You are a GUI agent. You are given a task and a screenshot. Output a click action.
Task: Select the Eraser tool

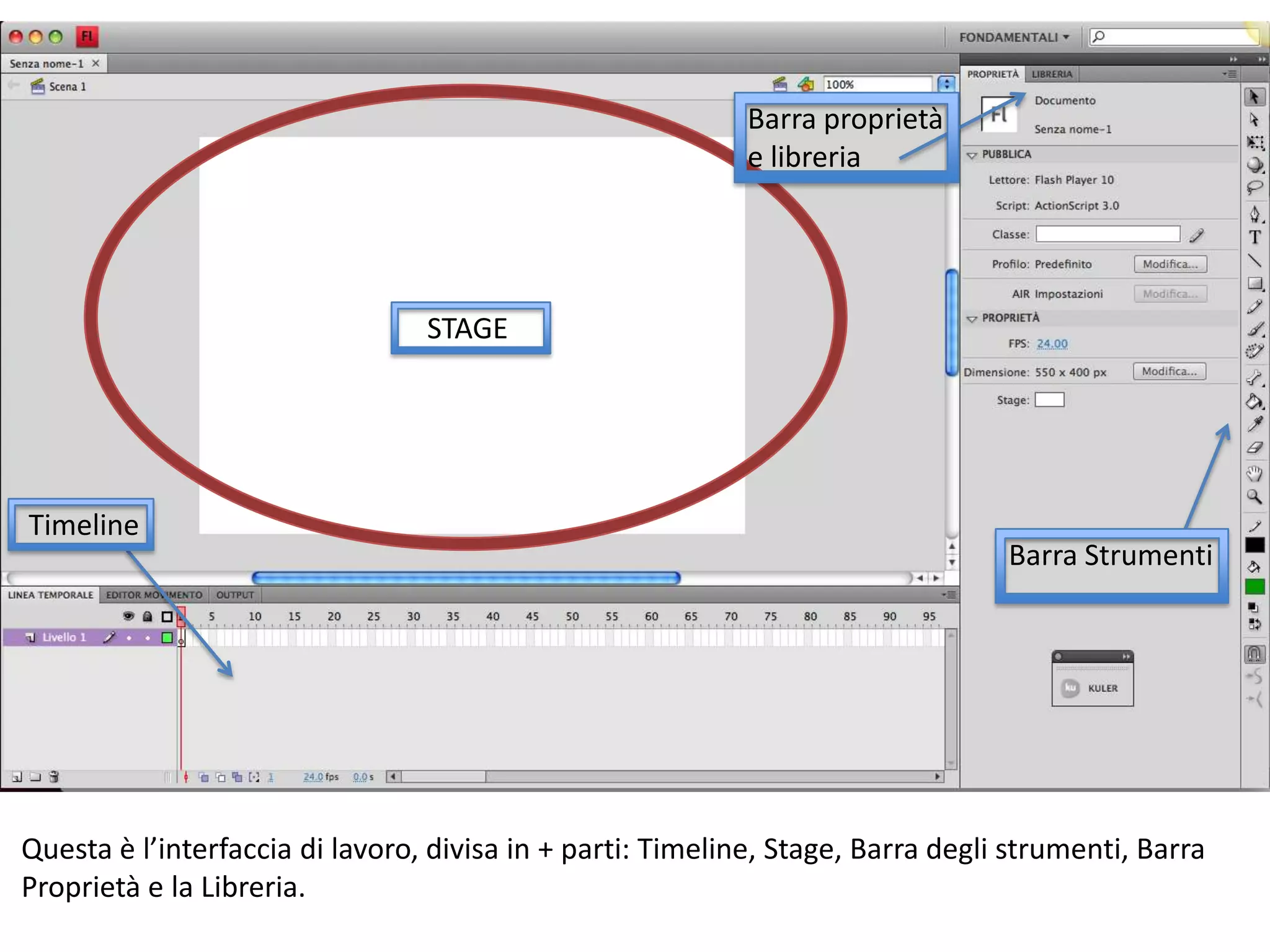click(x=1254, y=447)
